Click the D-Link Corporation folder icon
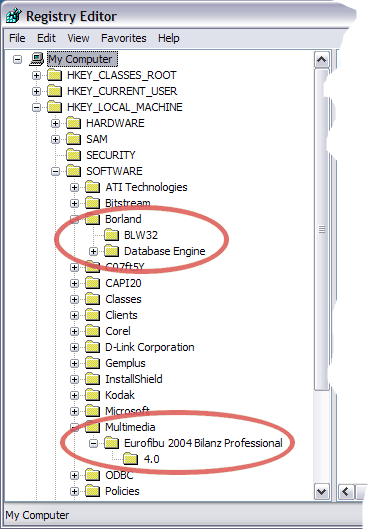Viewport: 374px width, 529px height. tap(92, 347)
